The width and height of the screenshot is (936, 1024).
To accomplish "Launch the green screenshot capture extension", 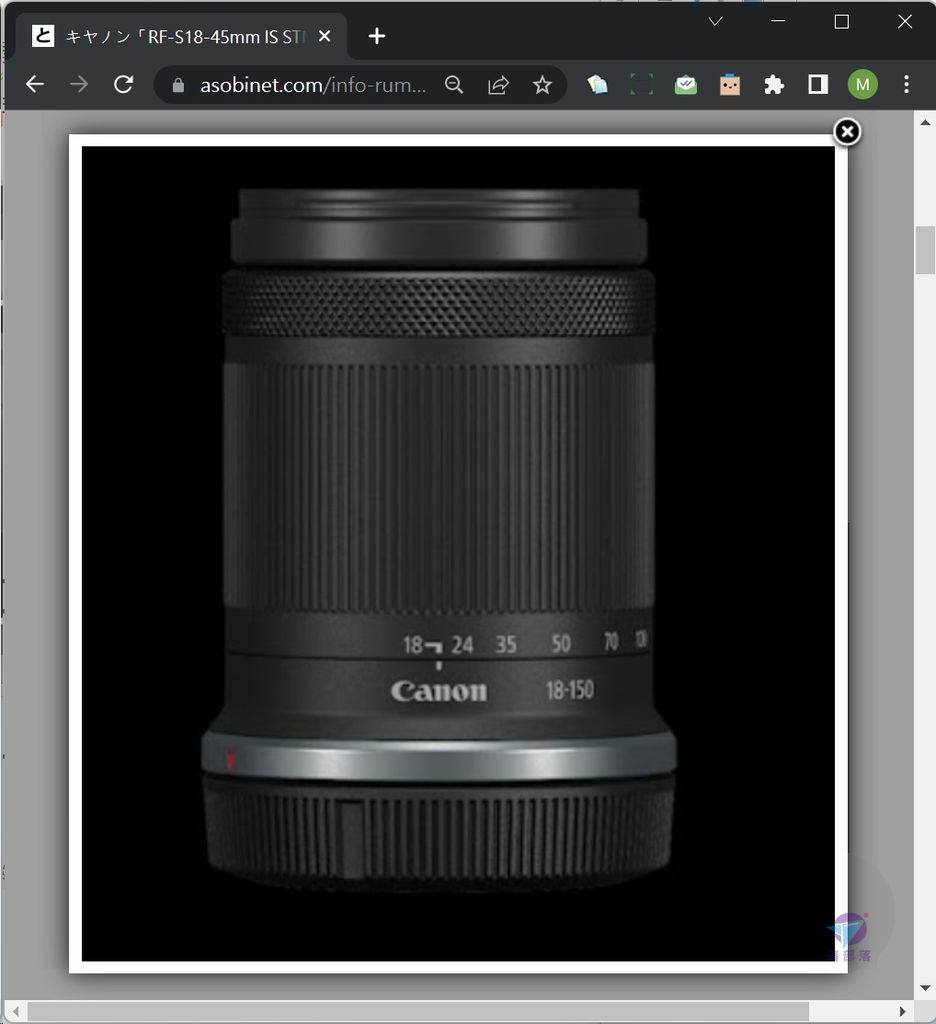I will click(x=641, y=84).
